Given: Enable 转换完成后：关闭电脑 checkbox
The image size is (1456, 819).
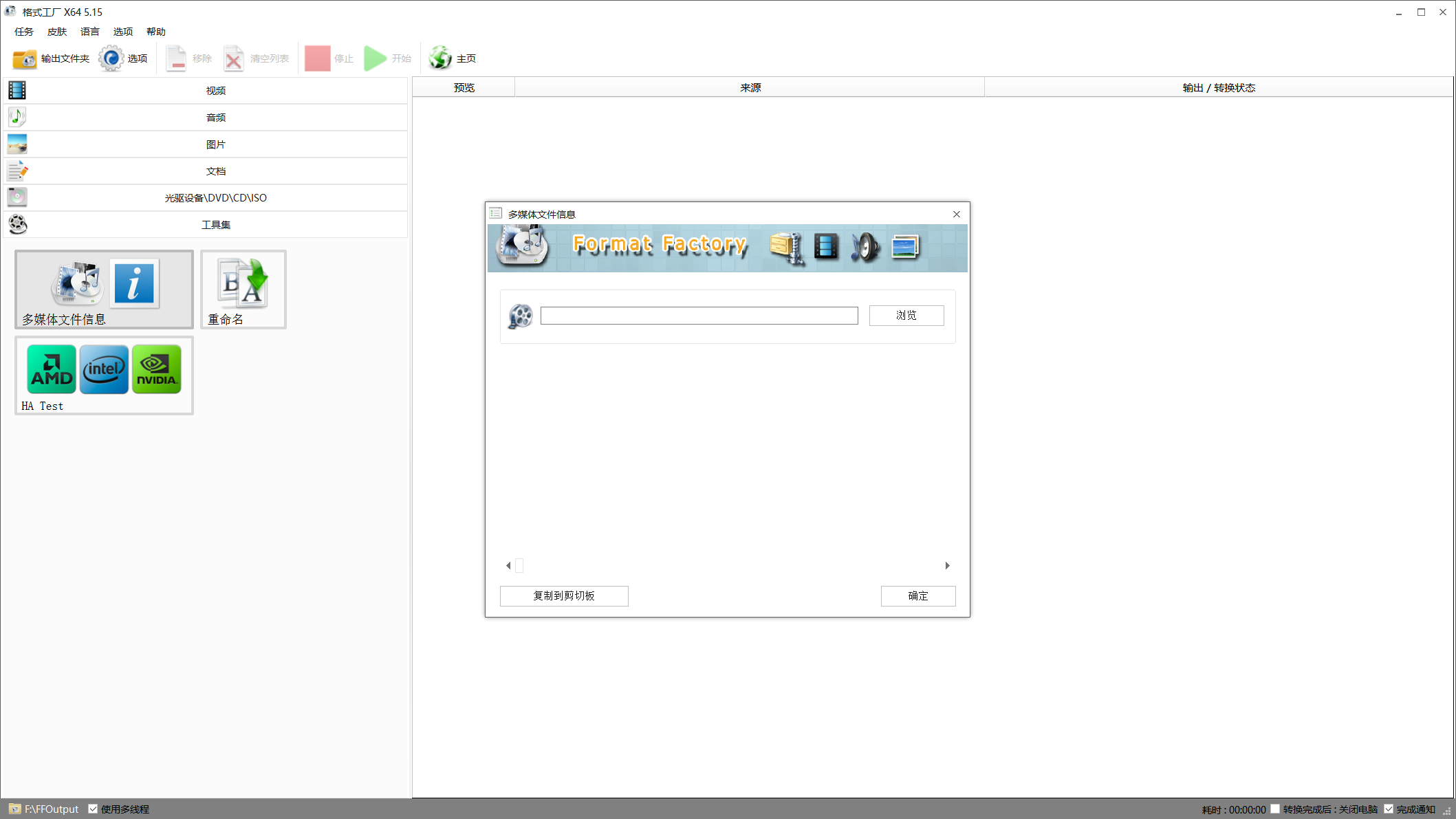Looking at the screenshot, I should pyautogui.click(x=1274, y=809).
